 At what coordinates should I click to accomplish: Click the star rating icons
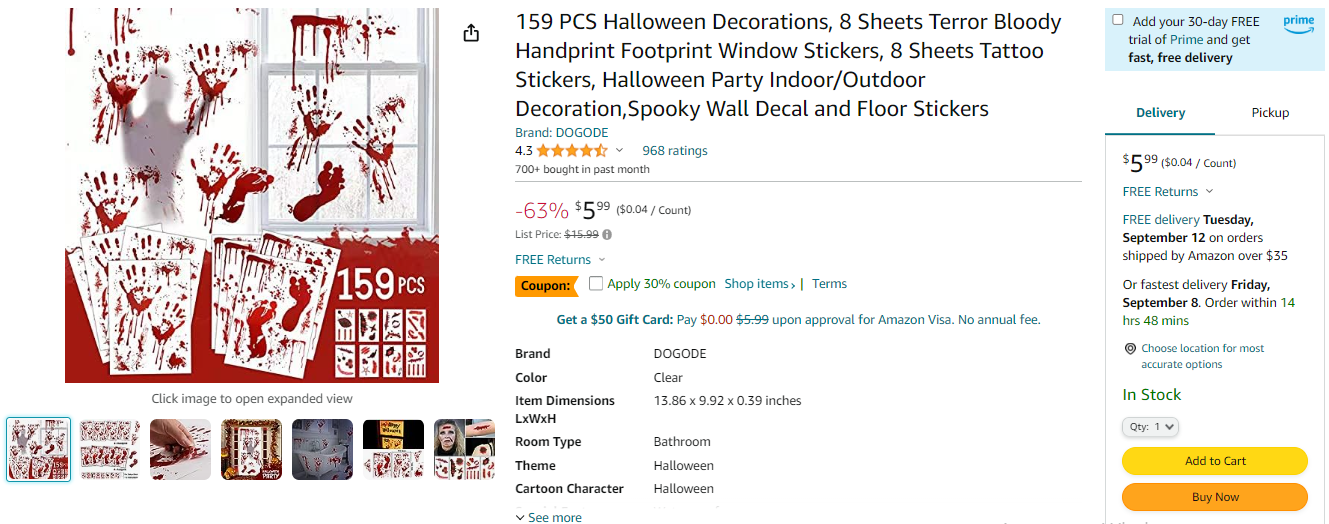point(571,151)
